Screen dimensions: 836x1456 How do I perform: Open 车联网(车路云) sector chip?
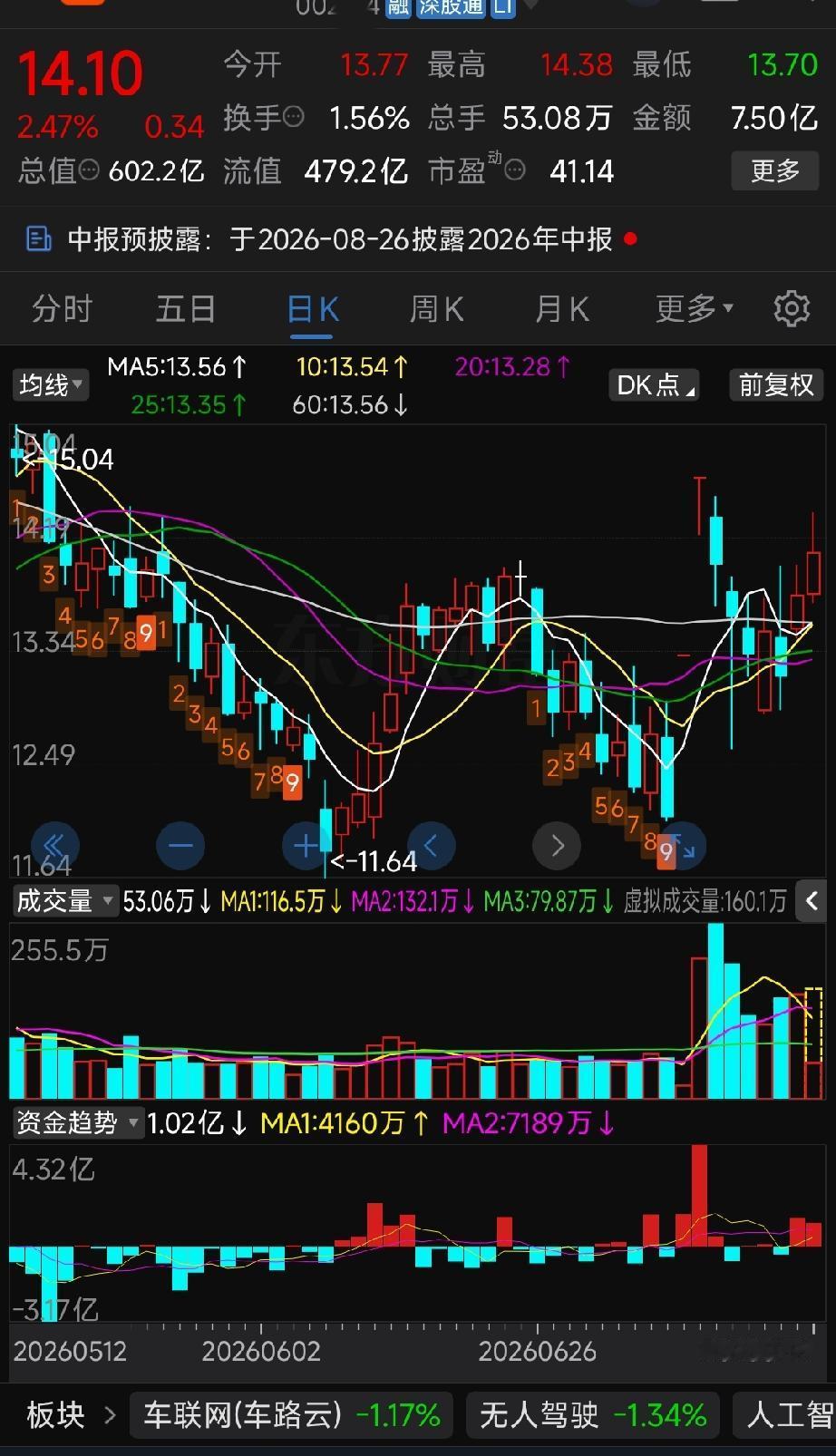[292, 1415]
